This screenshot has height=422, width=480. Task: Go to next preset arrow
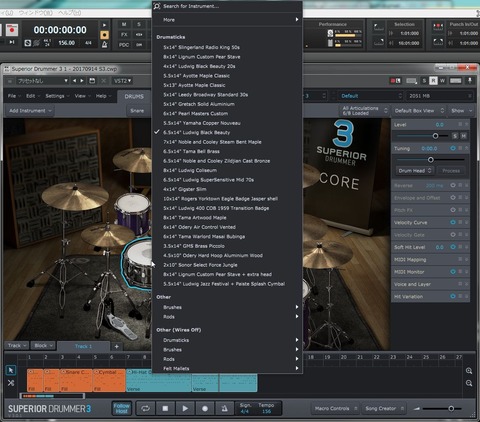click(82, 81)
